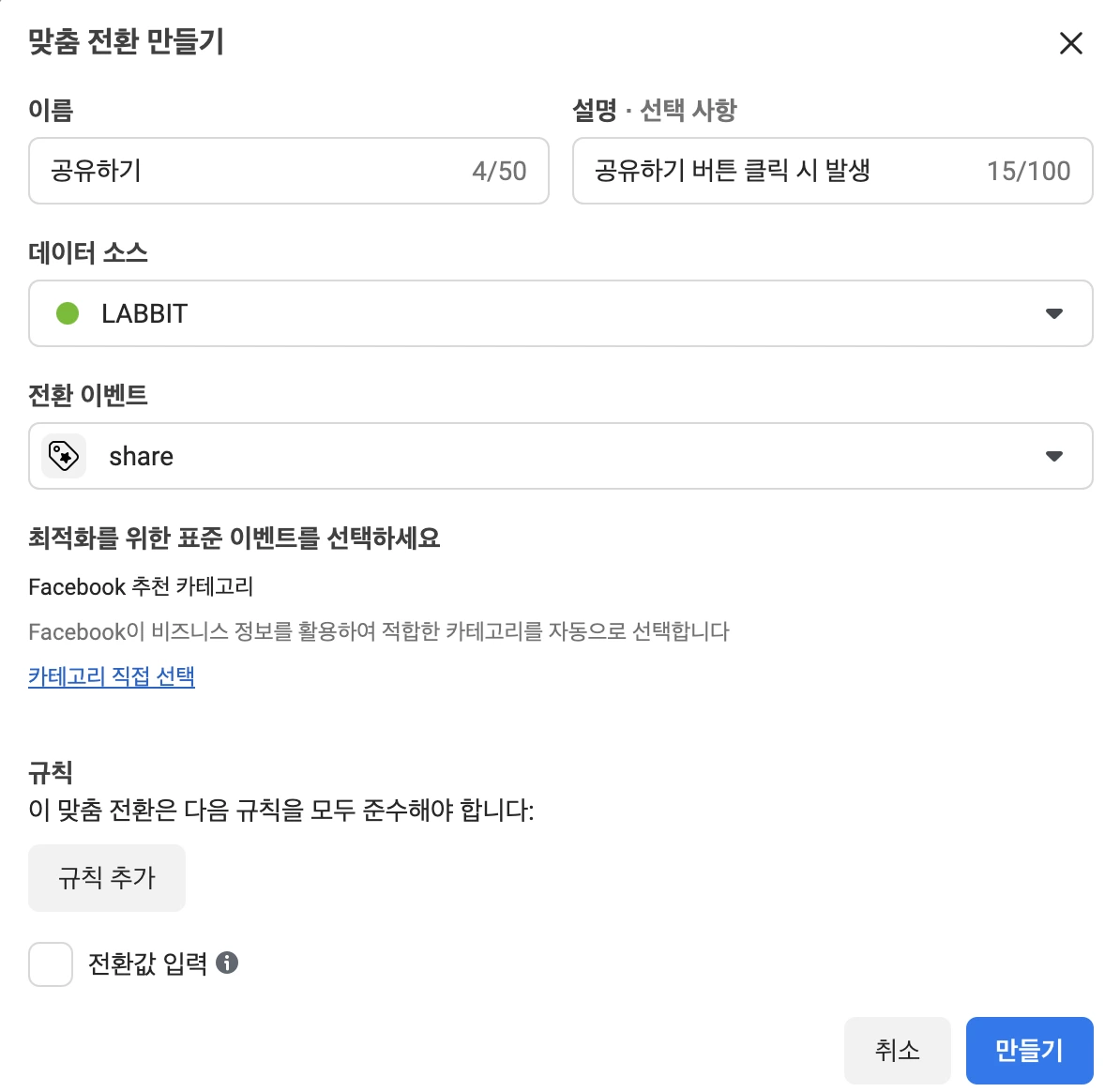The height and width of the screenshot is (1092, 1120).
Task: Click the blue 만들기 button
Action: point(1029,1050)
